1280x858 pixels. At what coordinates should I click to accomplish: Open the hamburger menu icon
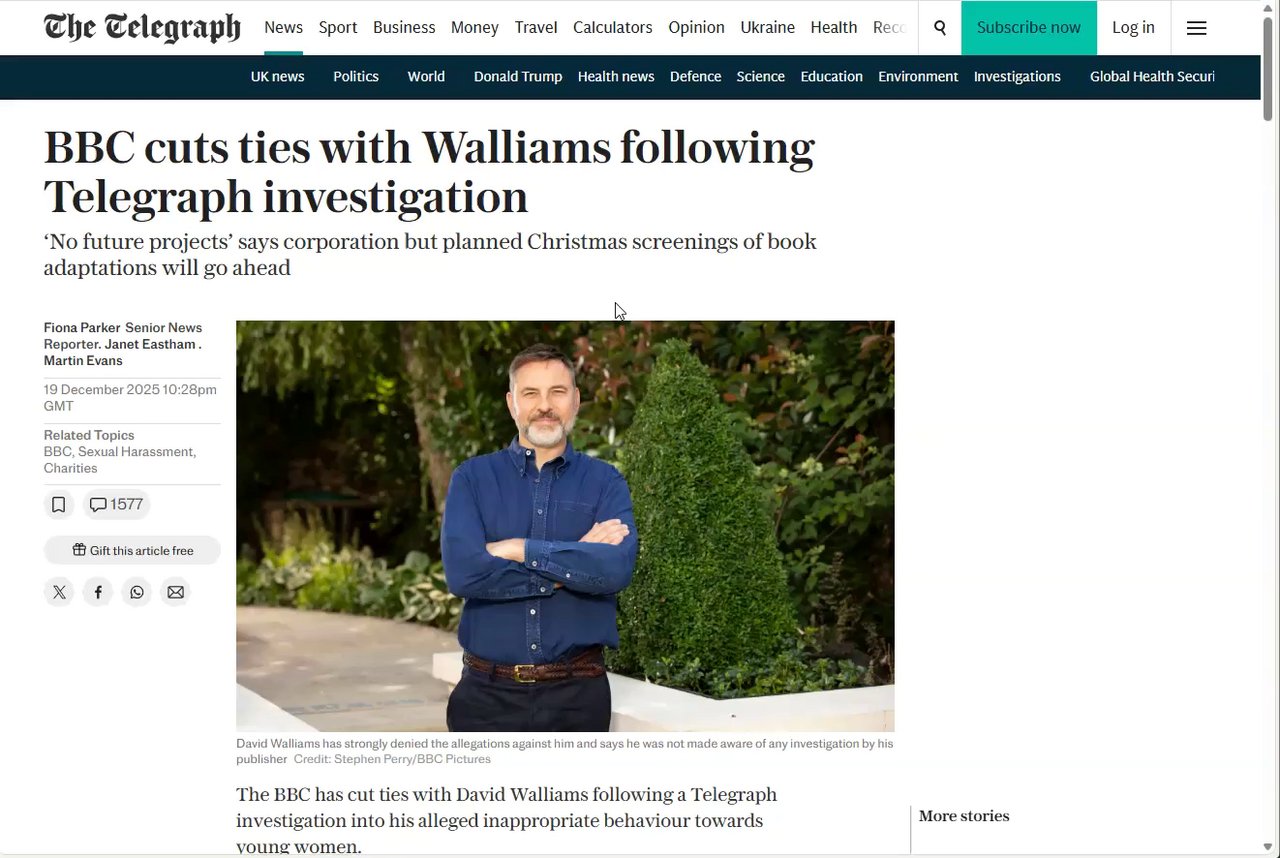(1196, 28)
